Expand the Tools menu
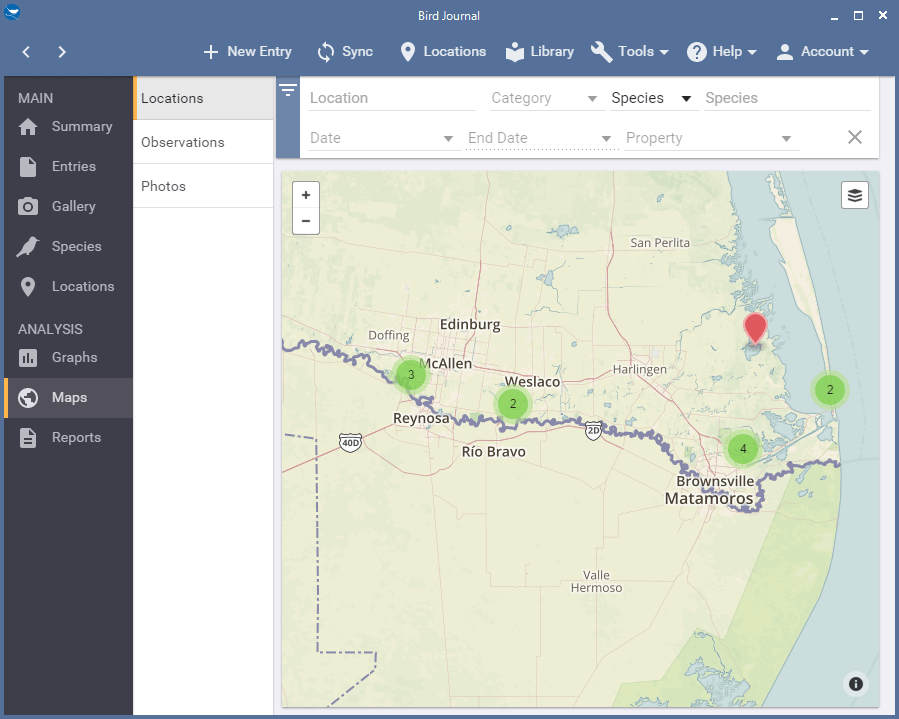899x719 pixels. (x=630, y=52)
